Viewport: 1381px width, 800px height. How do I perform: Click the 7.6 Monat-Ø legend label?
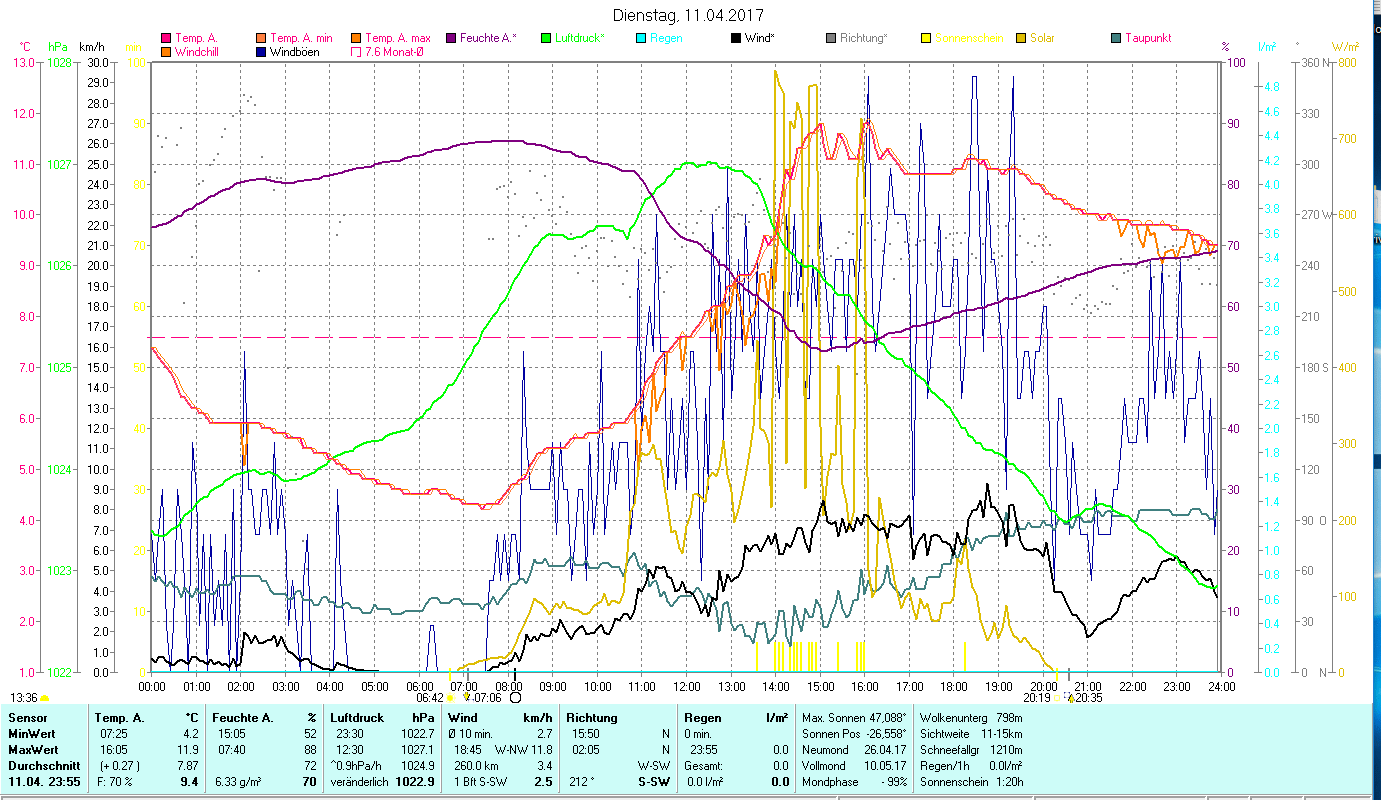(397, 52)
